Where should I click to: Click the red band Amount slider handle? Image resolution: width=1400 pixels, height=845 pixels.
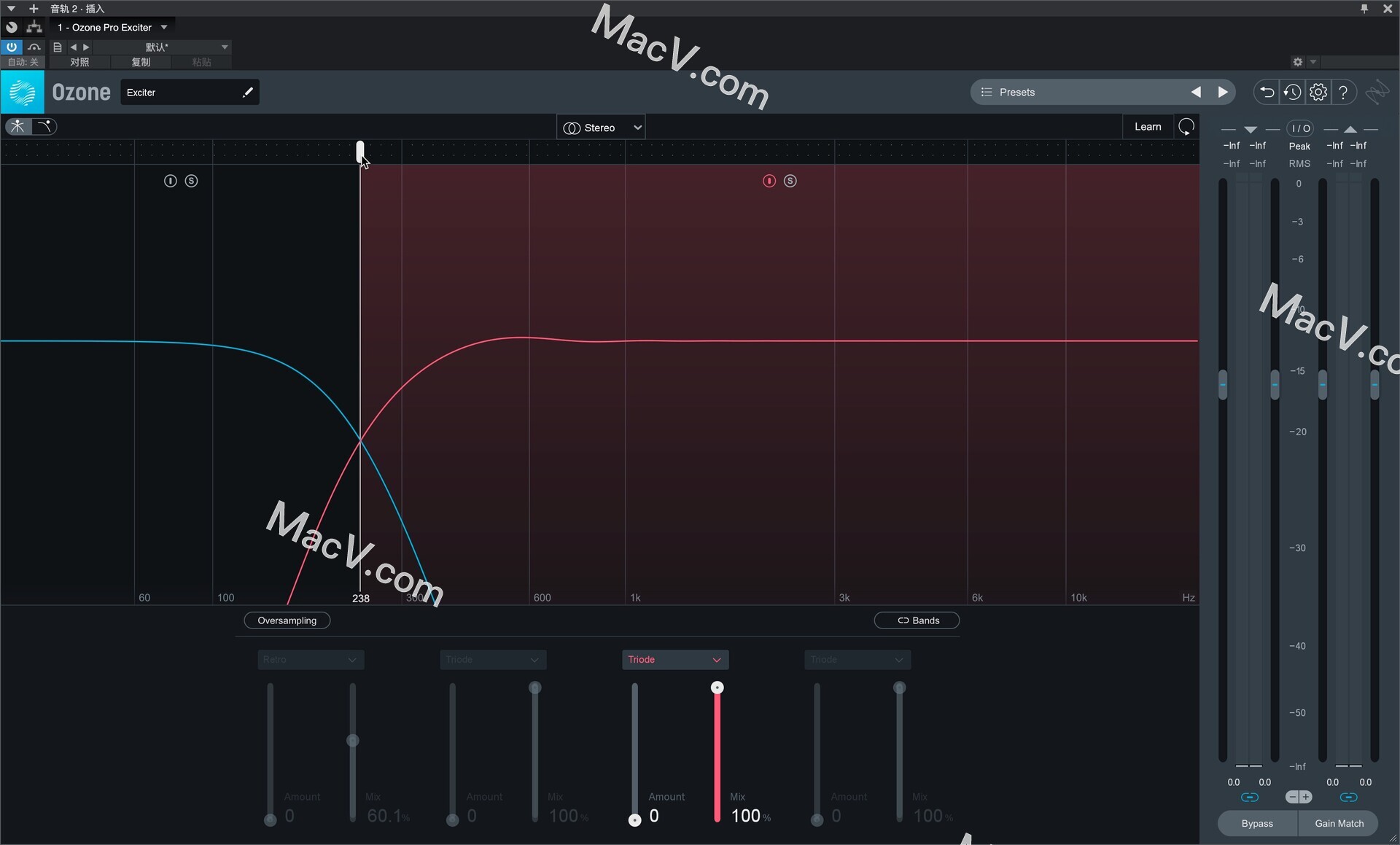634,820
